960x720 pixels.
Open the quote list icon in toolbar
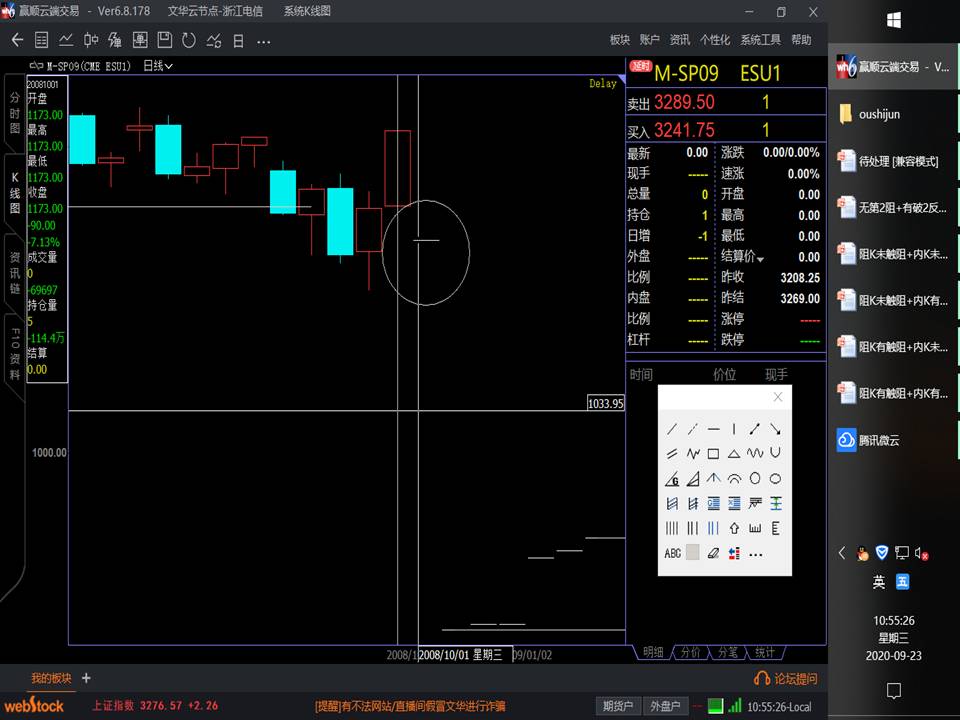pos(42,40)
